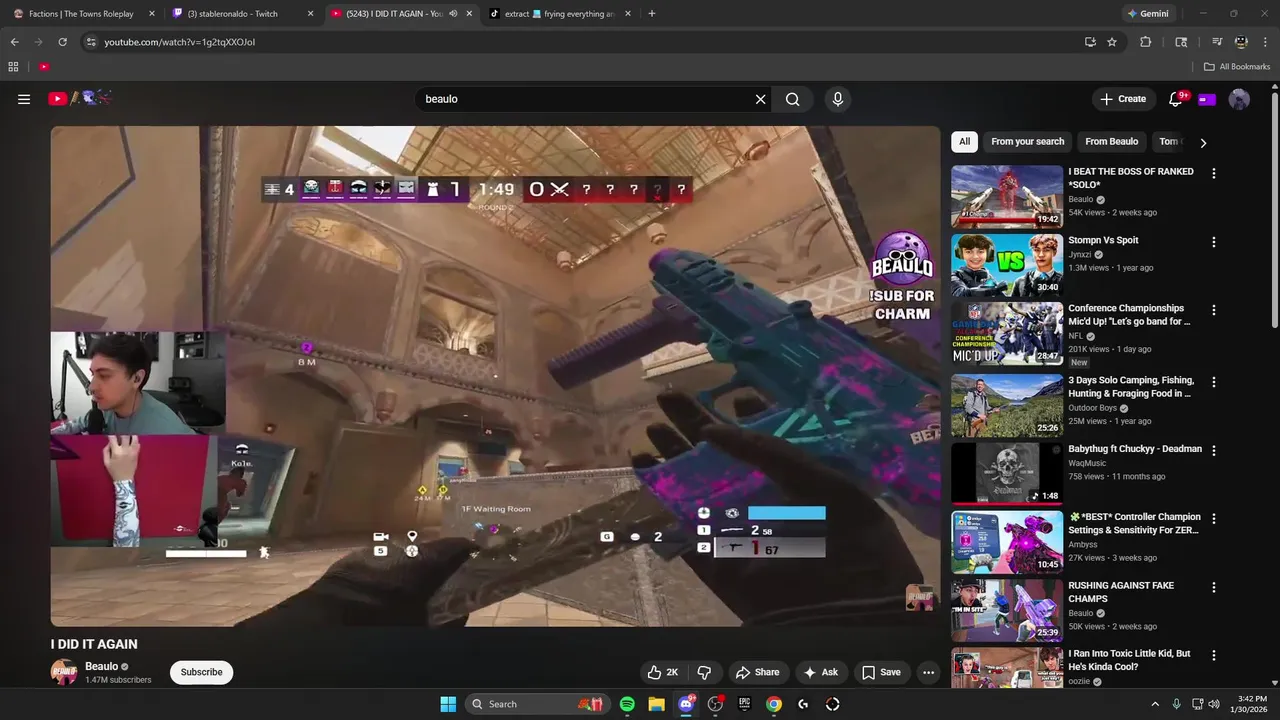
Task: Bookmark this page with the star
Action: (1112, 42)
